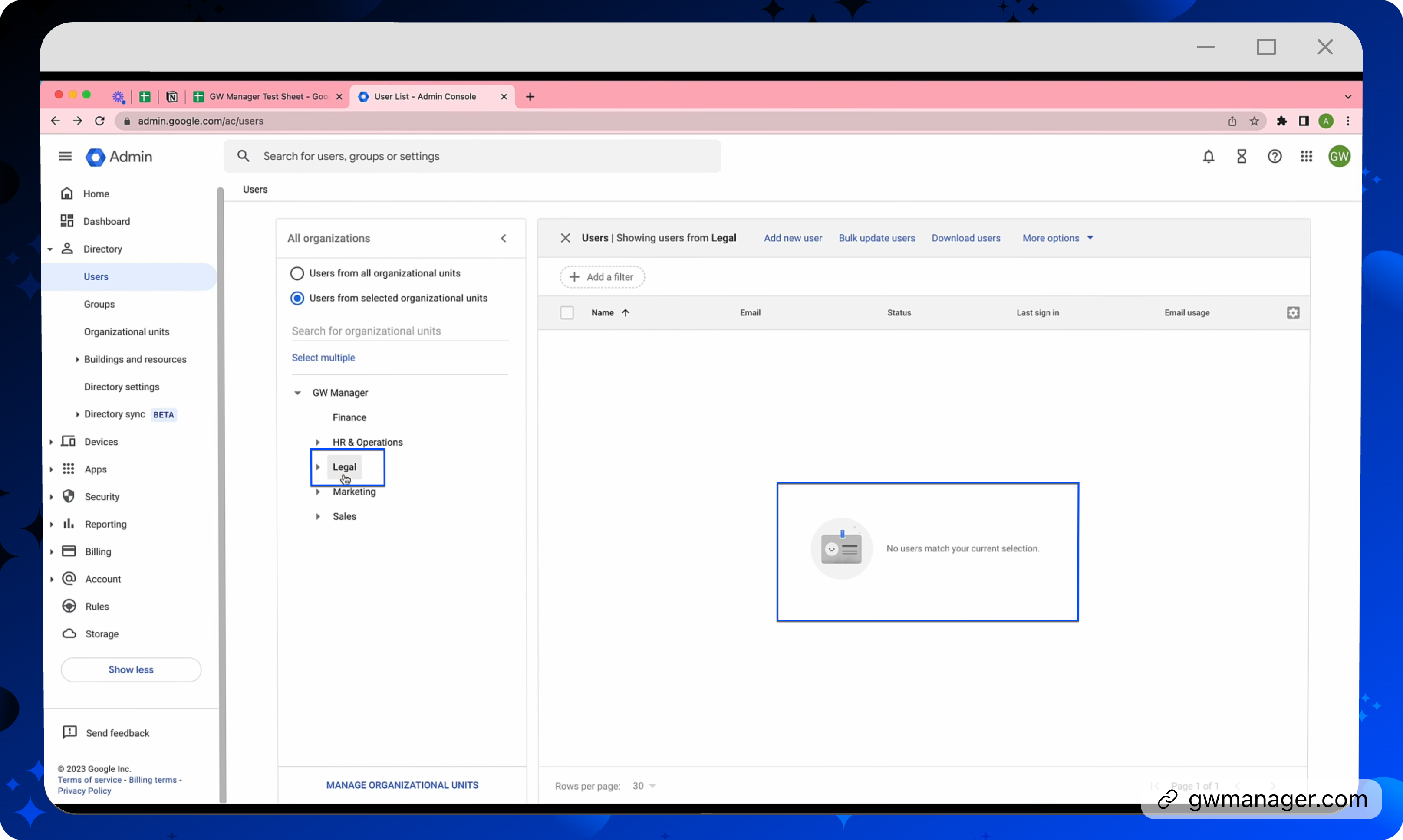Select Users from all organizational units

(296, 273)
